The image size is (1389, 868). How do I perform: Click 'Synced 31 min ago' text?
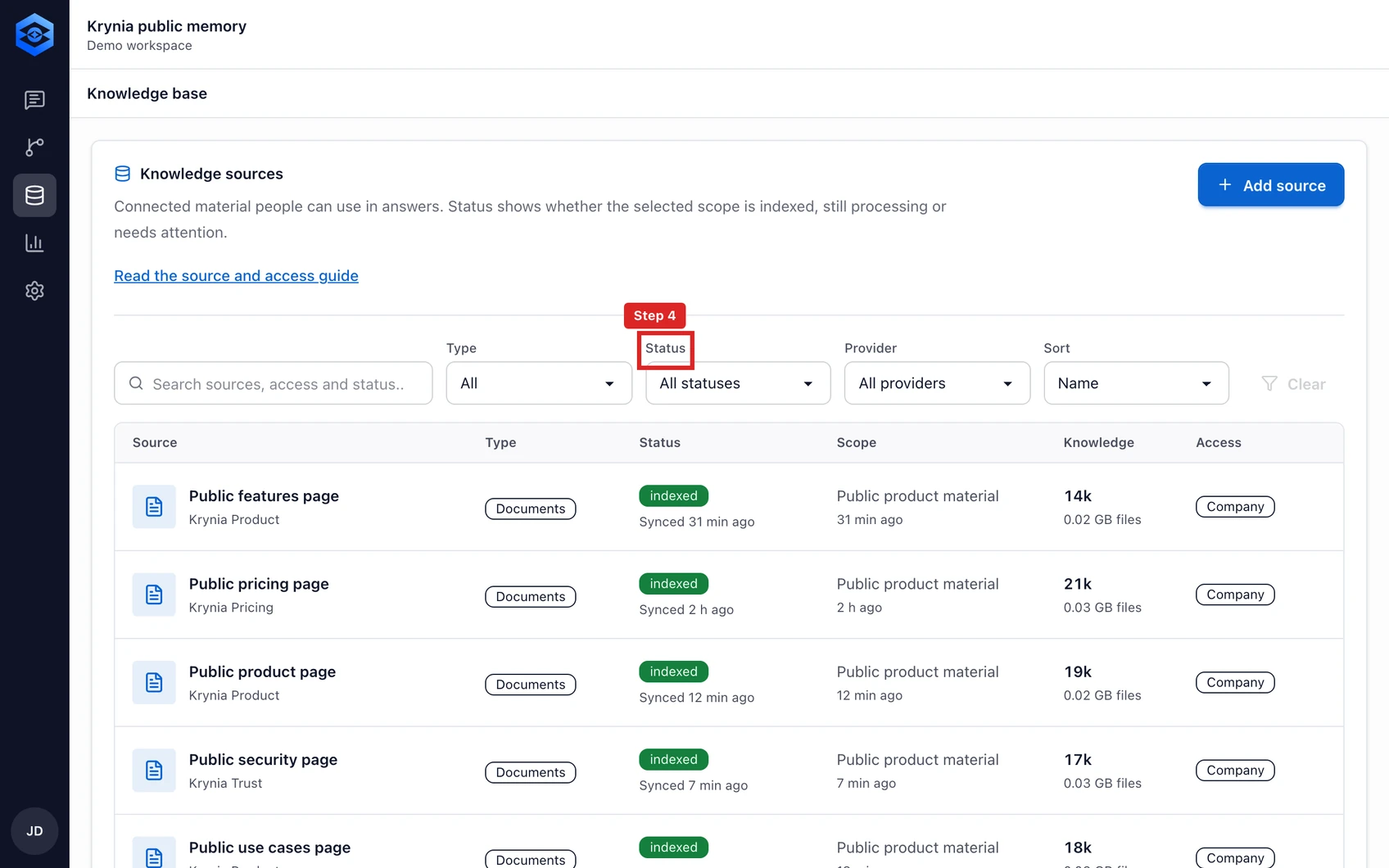pos(696,522)
